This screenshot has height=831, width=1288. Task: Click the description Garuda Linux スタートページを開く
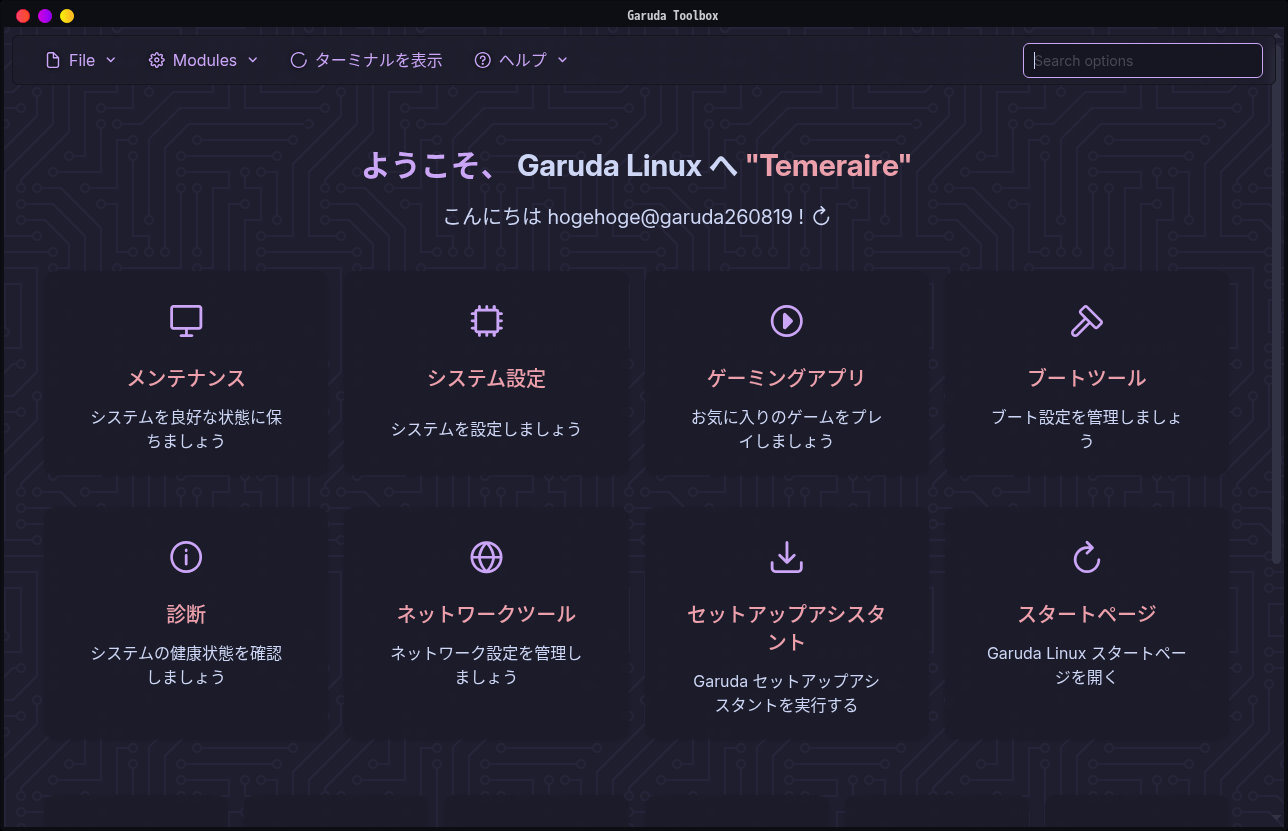pos(1086,665)
